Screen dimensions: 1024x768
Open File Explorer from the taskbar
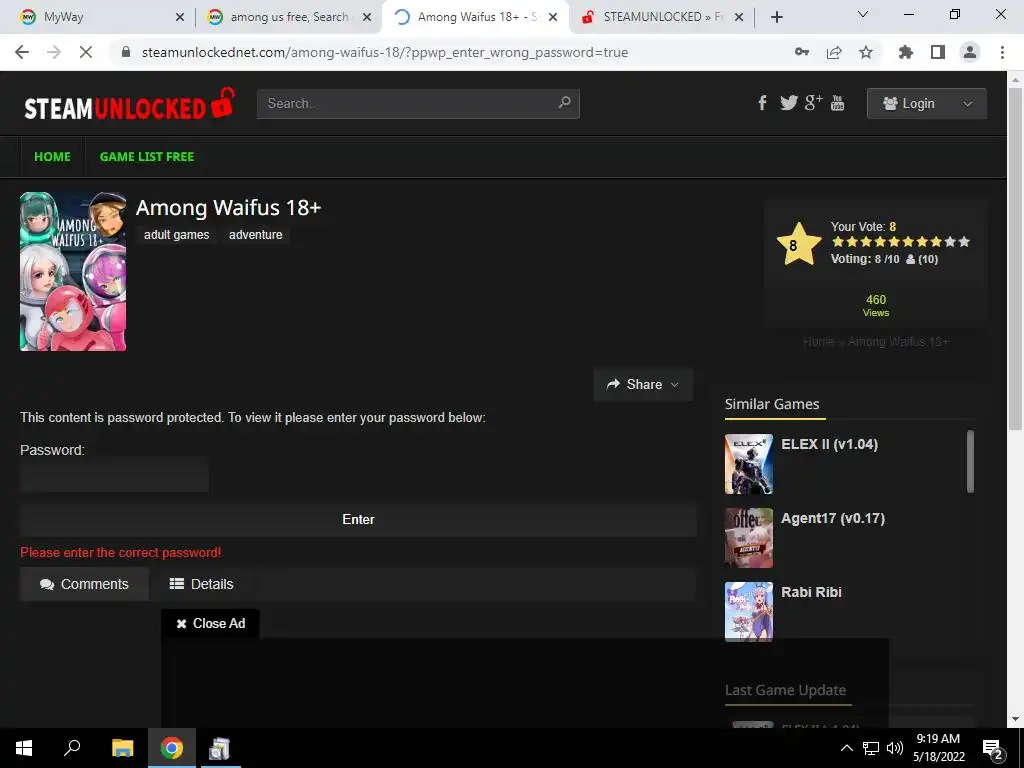122,748
